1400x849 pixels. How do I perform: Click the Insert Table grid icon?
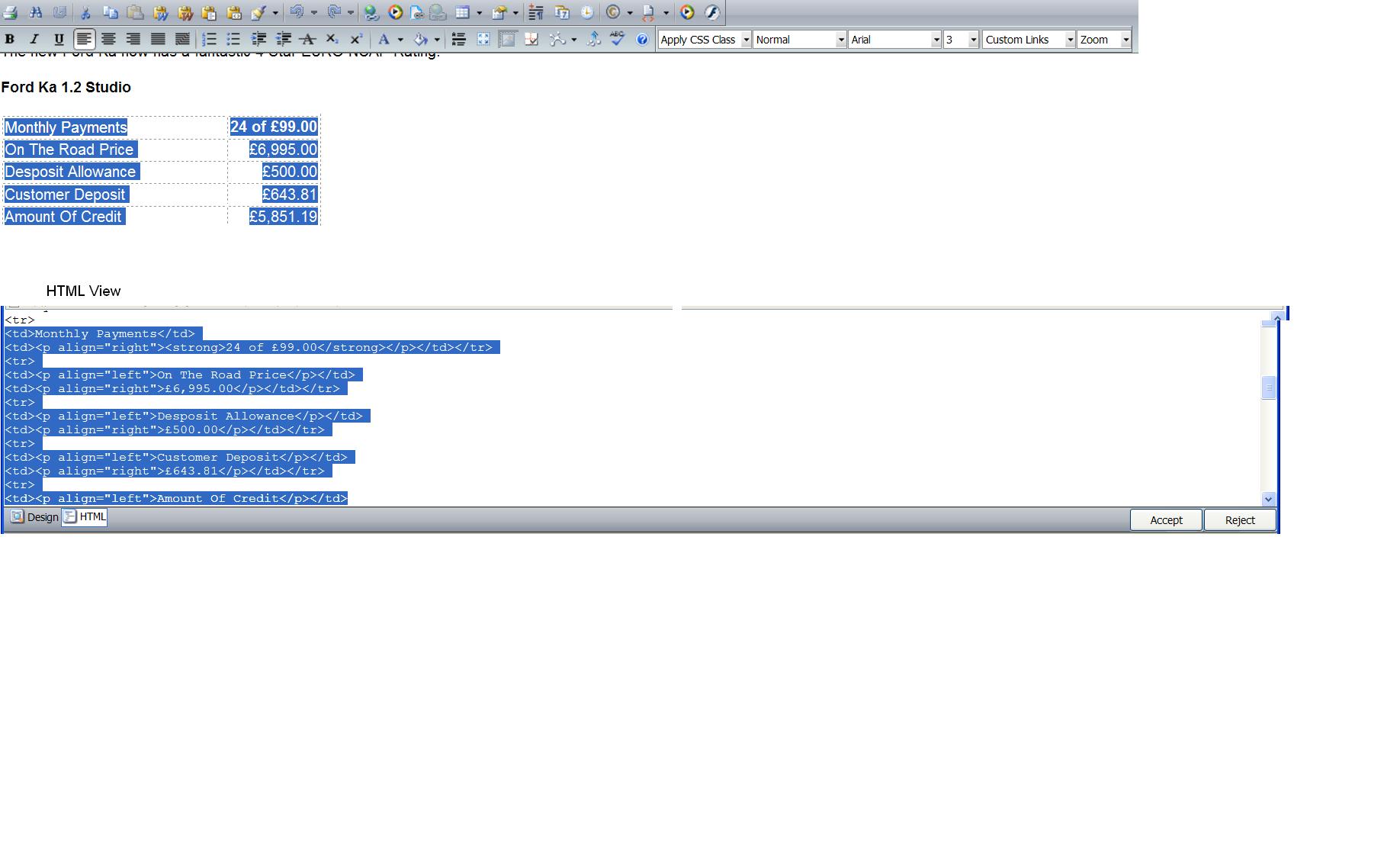click(x=462, y=12)
